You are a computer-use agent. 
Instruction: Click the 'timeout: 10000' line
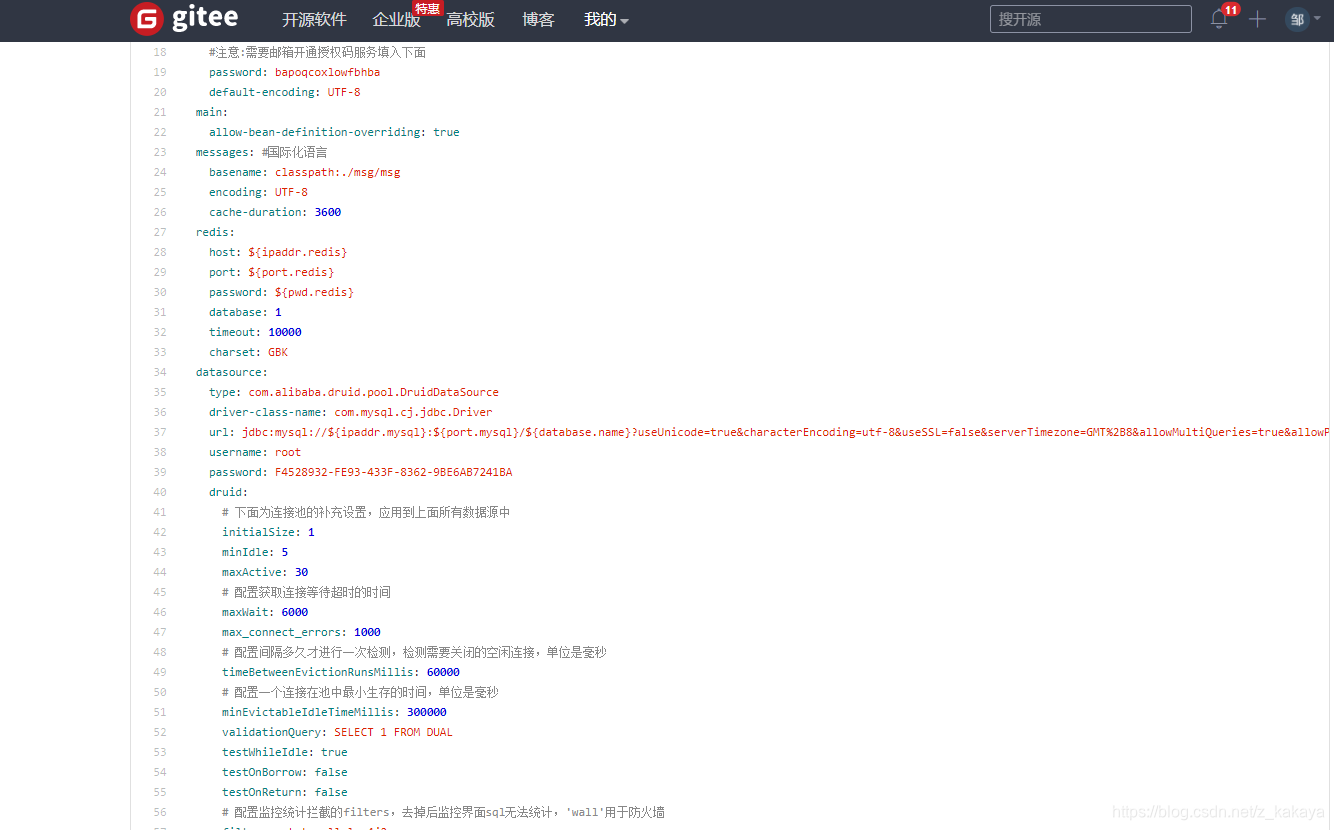pos(255,332)
